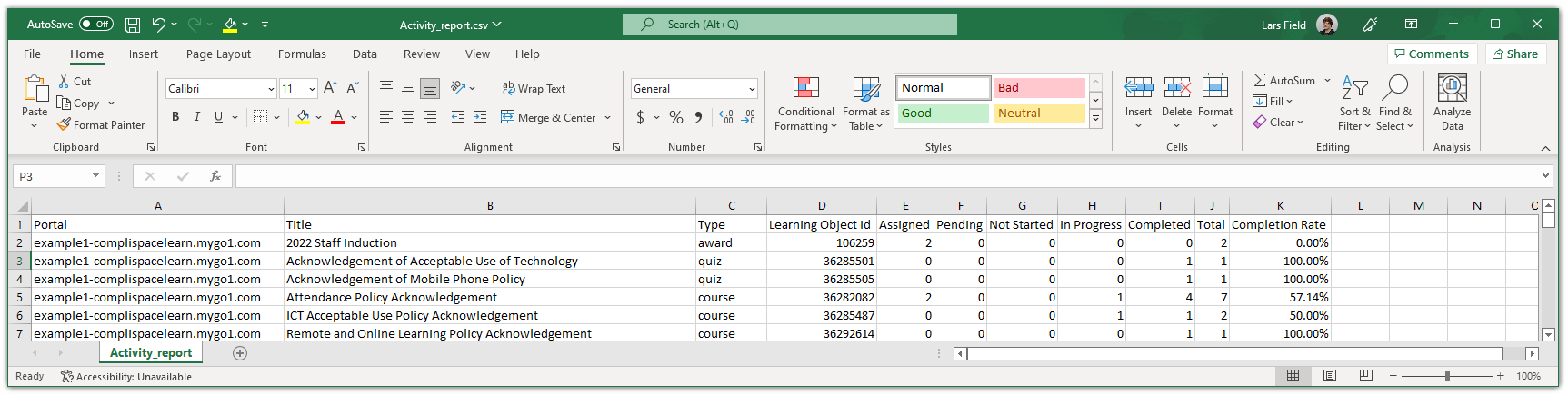Click Sort & Filter icon
The height and width of the screenshot is (395, 1568).
point(1354,88)
